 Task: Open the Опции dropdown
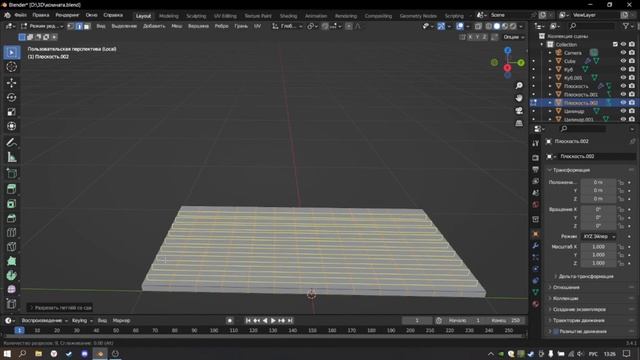pos(513,37)
